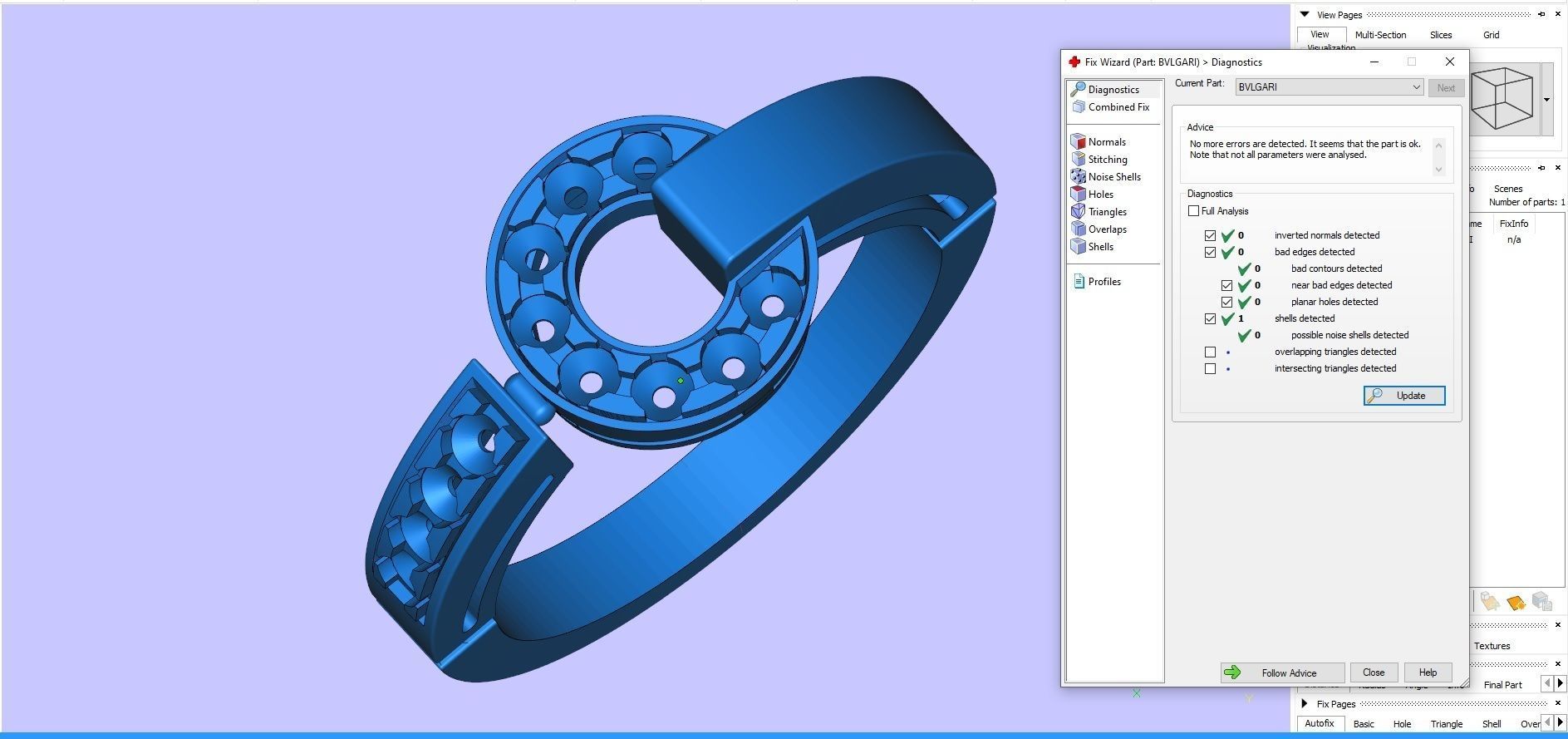Click the gray part-with-disk icon below parts list
Screen dimensions: 1568x739
pyautogui.click(x=1542, y=601)
